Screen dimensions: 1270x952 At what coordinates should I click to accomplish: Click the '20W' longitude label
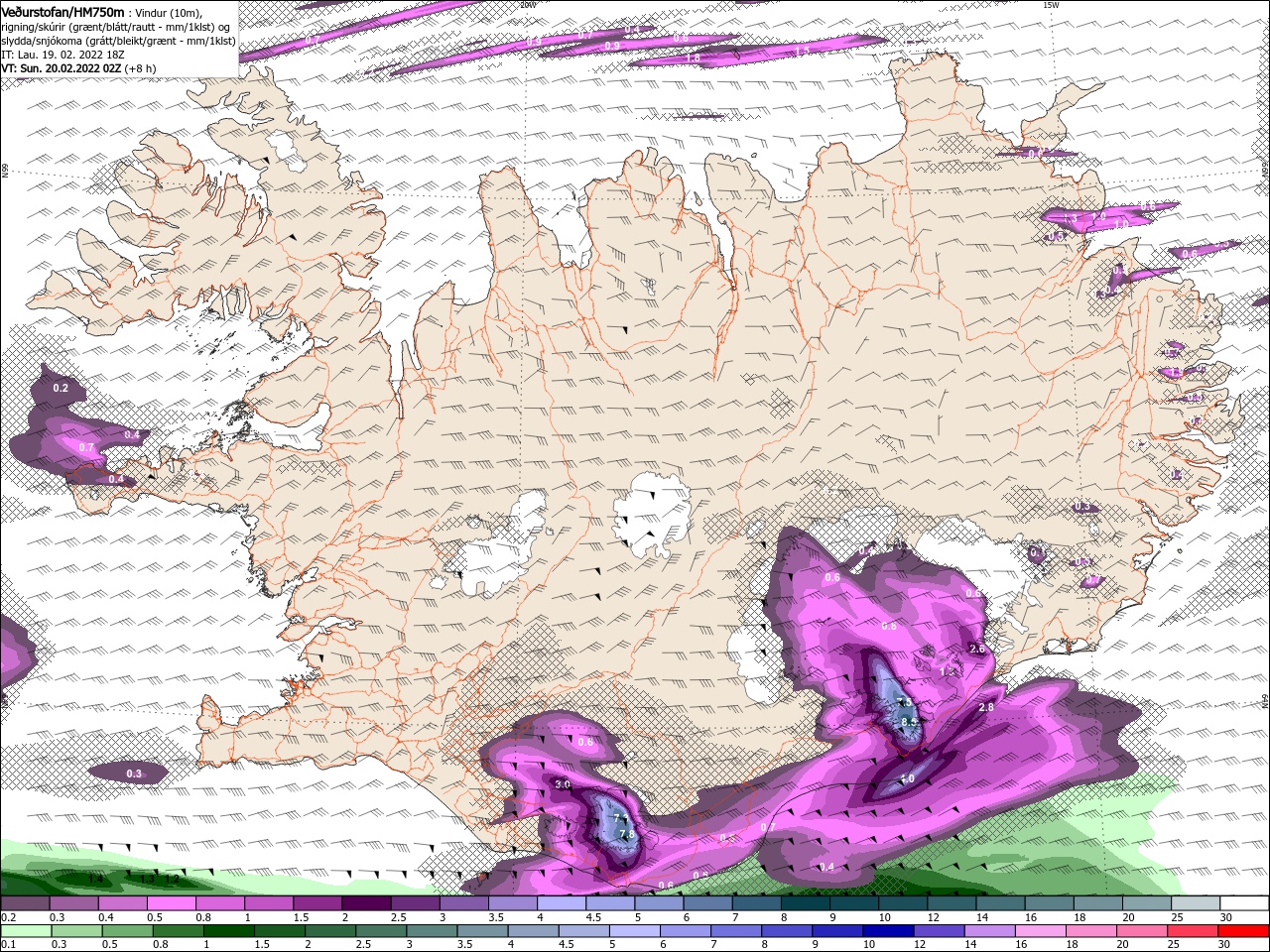tap(527, 4)
